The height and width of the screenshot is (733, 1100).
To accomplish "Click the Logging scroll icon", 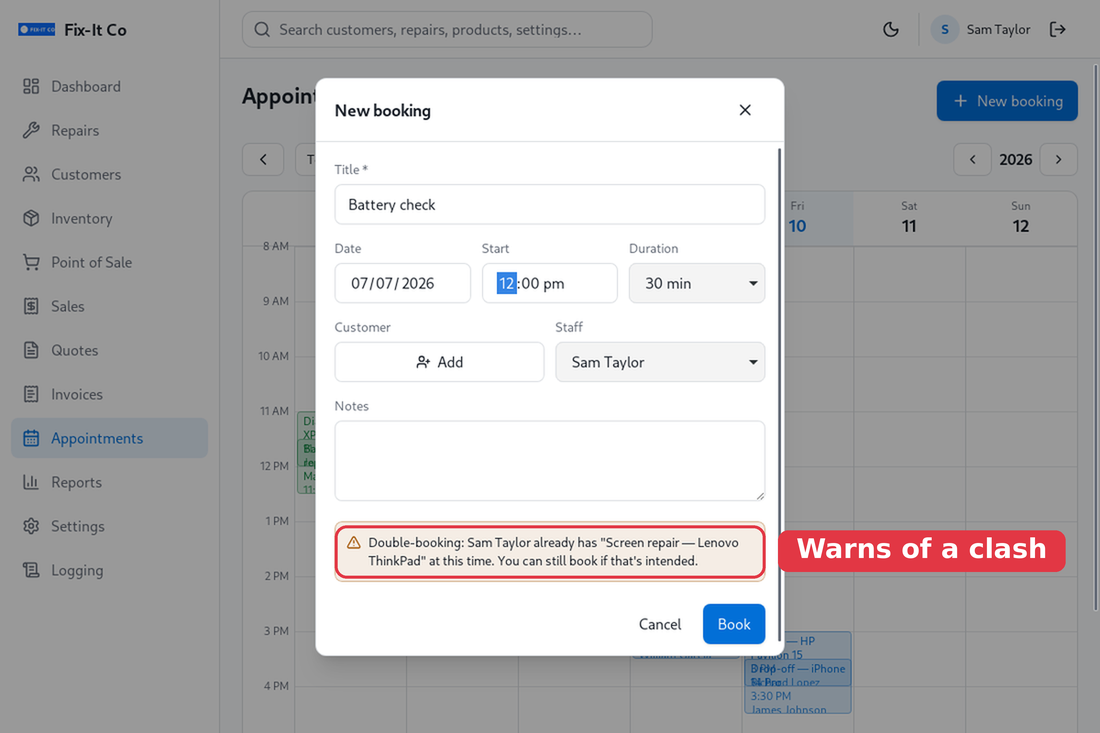I will tap(31, 570).
